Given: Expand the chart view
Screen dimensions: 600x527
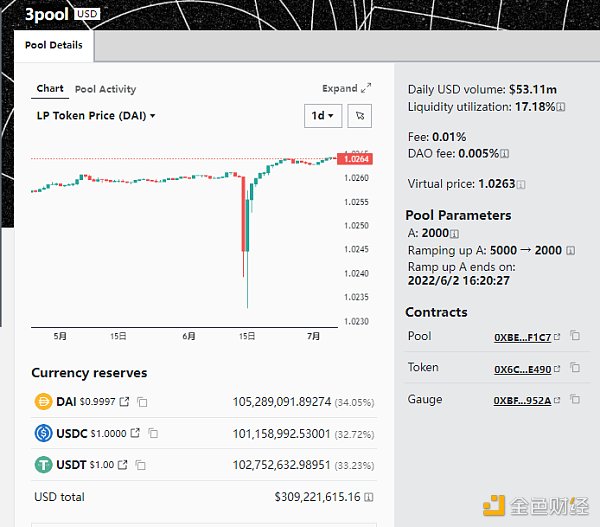Looking at the screenshot, I should pos(346,88).
